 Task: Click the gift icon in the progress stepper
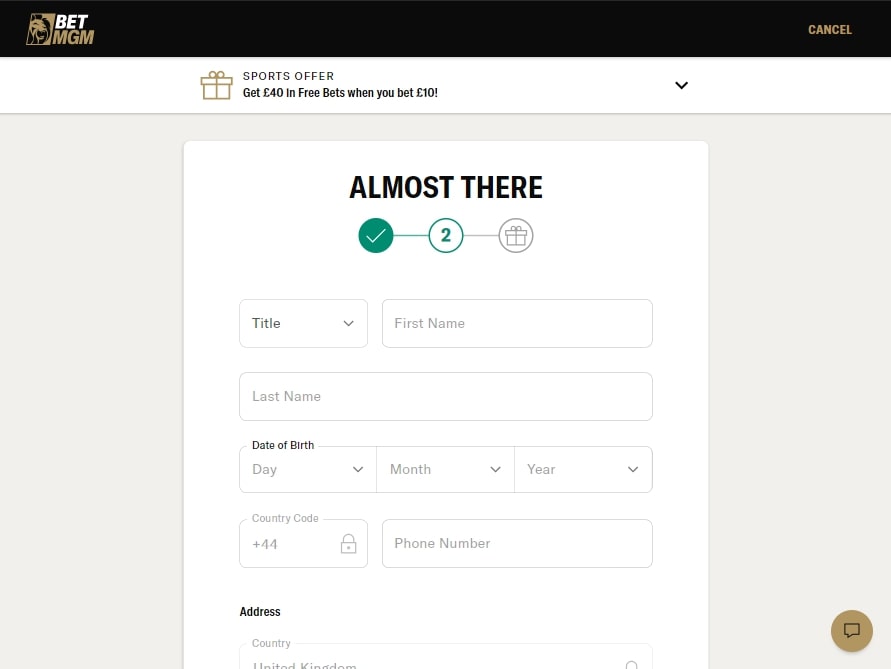tap(516, 236)
